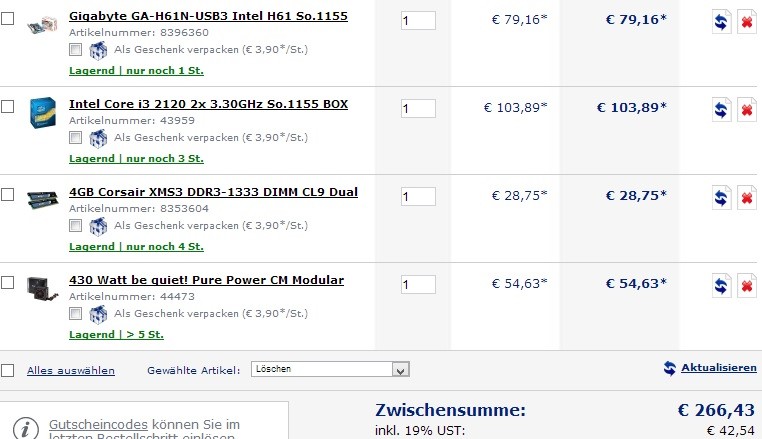Viewport: 762px width, 439px height.
Task: Click refresh icon for Intel Core i3 row
Action: [x=722, y=110]
